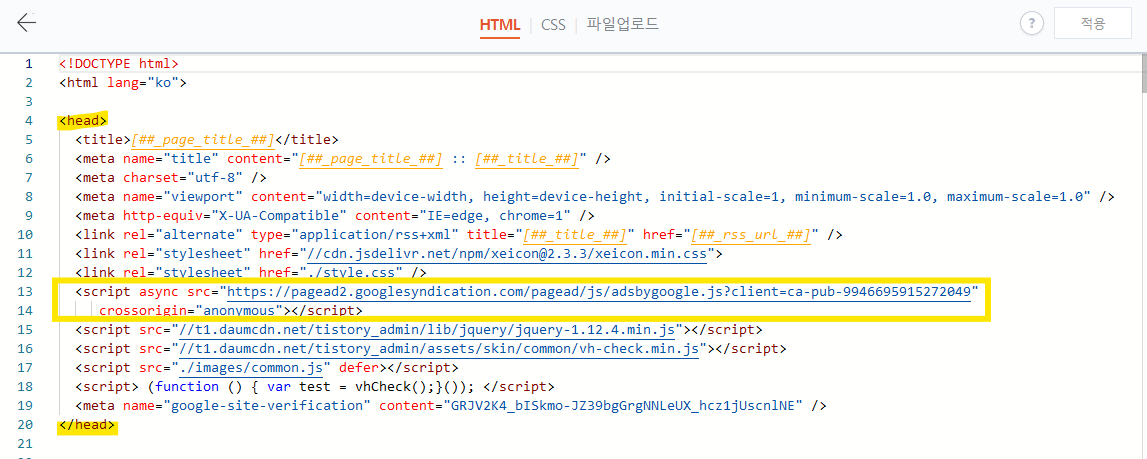Click line number 20 in gutter
Viewport: 1147px width, 459px height.
point(26,425)
